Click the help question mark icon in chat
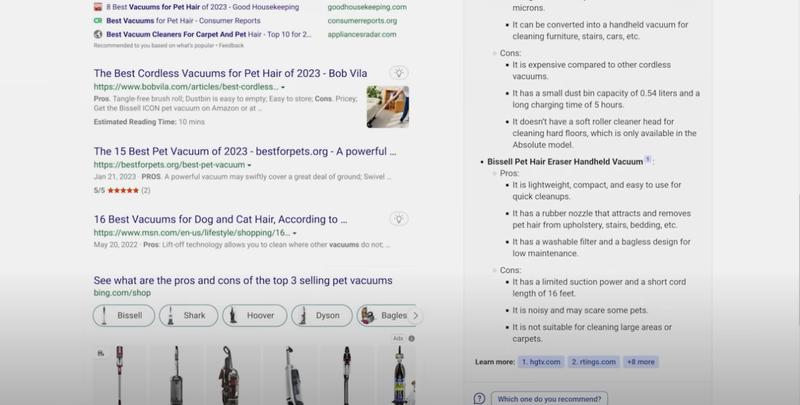800x405 pixels. [480, 398]
